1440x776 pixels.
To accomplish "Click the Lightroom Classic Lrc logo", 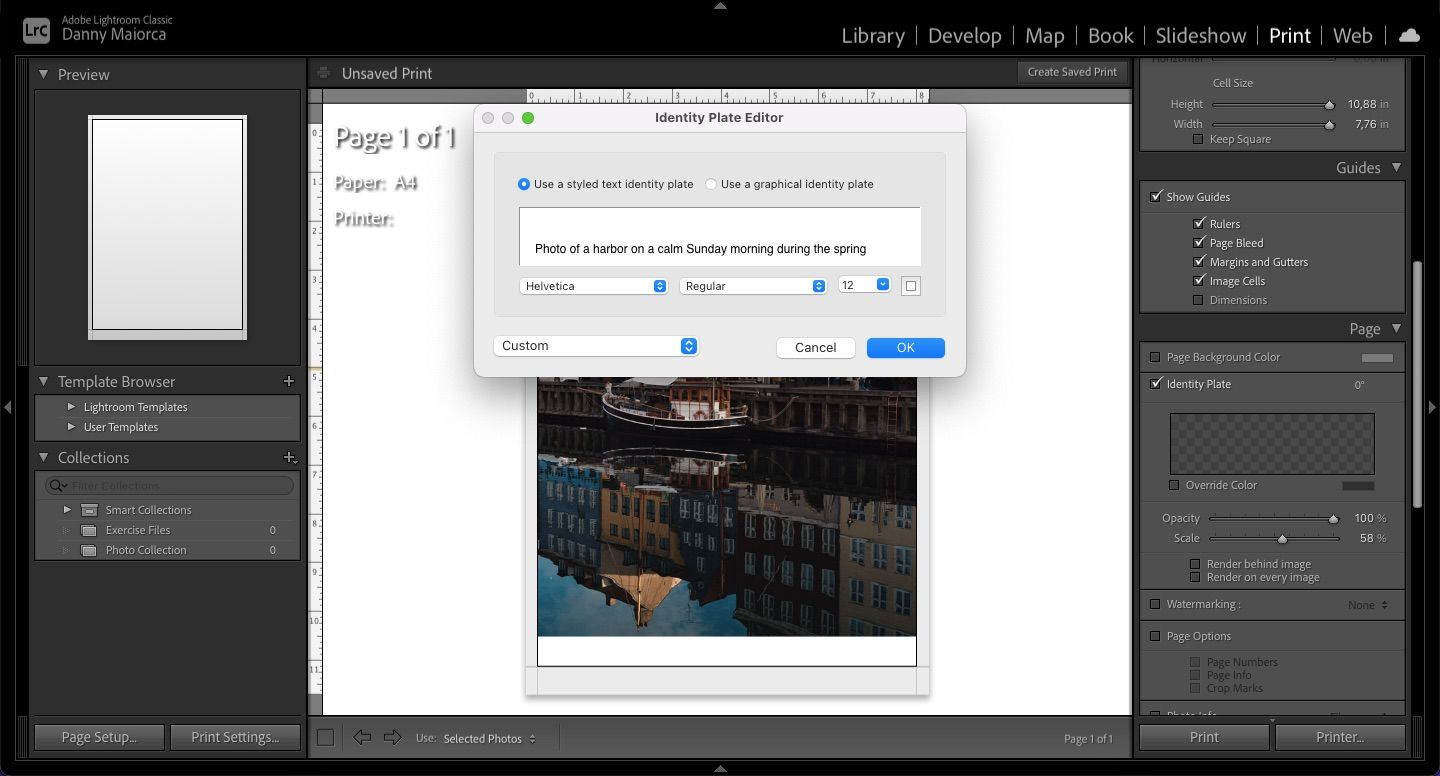I will pos(36,30).
